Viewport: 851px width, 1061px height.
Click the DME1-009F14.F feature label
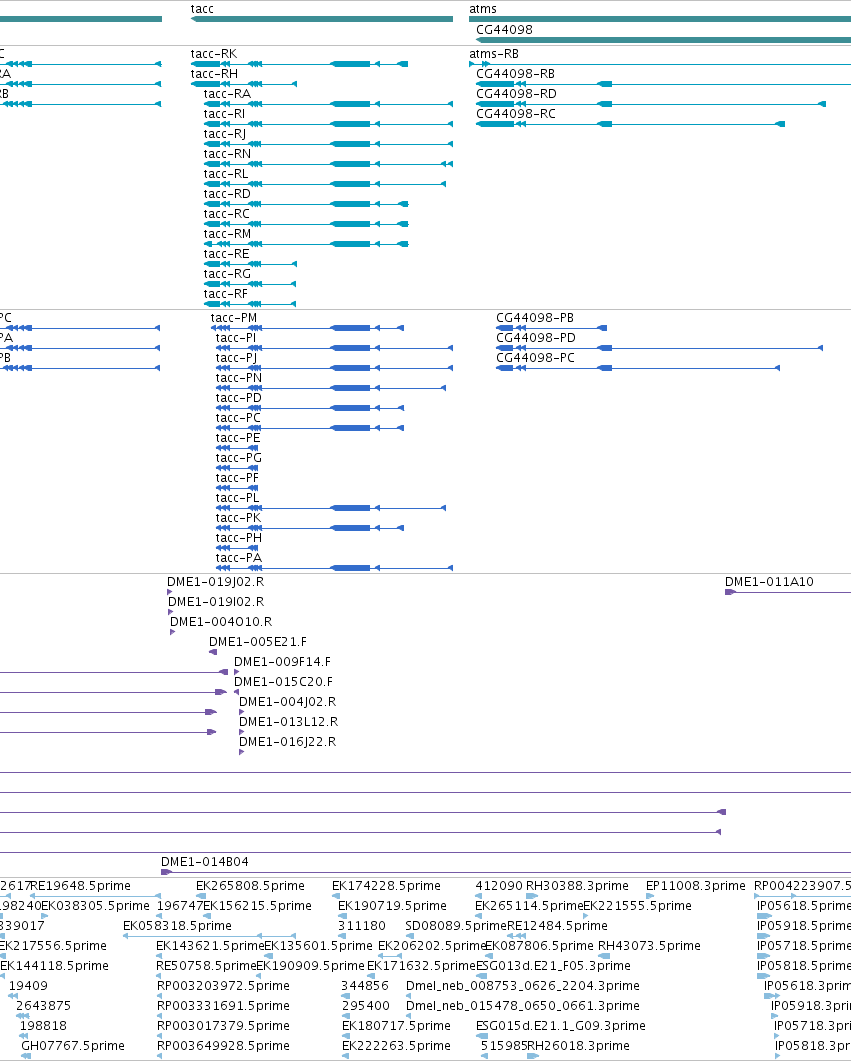point(283,661)
